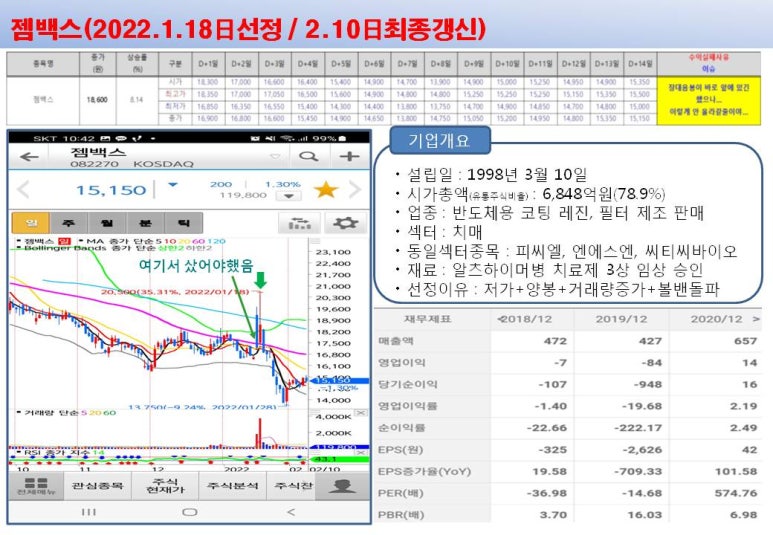Click the current price 15,150
Viewport: 773px width, 535px height.
click(111, 190)
